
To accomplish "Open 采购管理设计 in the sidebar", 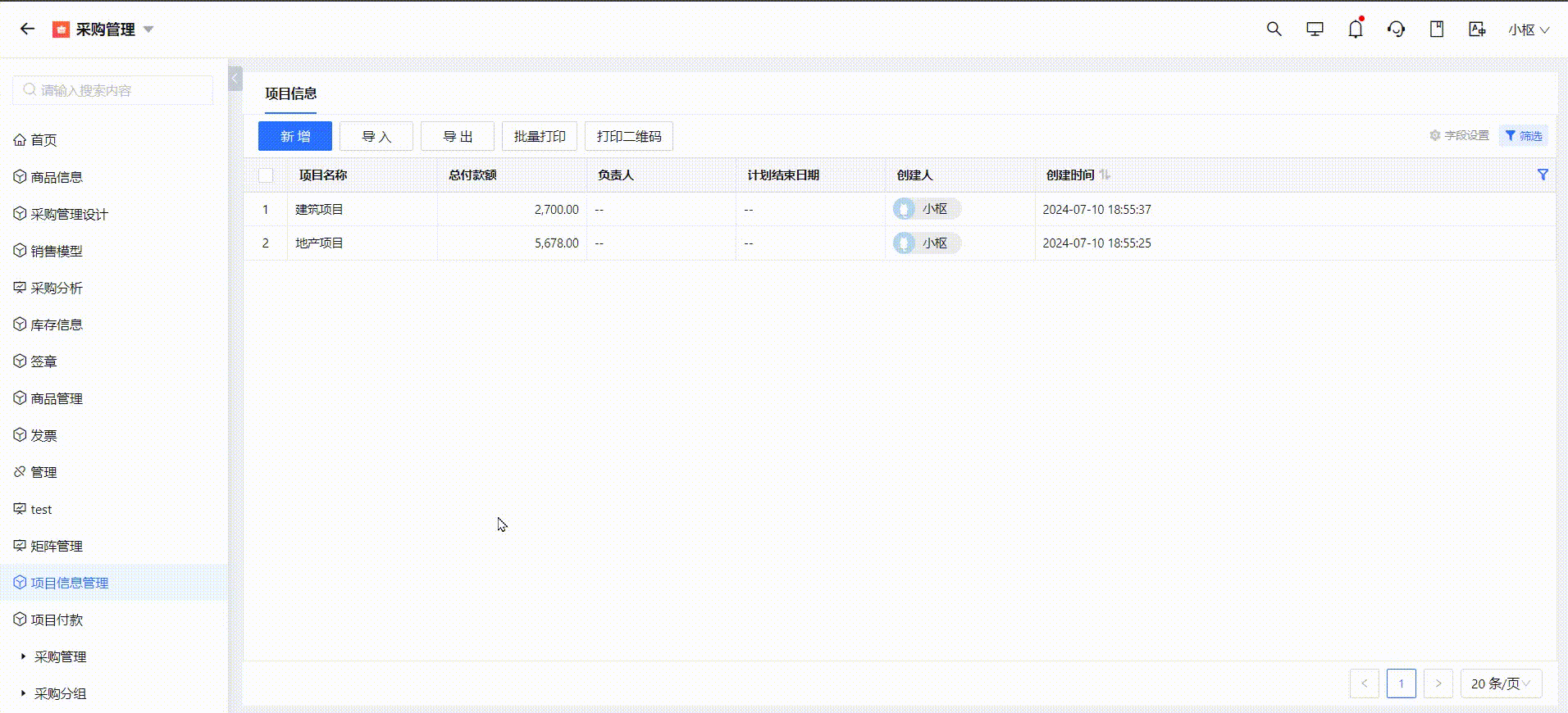I will (x=70, y=214).
